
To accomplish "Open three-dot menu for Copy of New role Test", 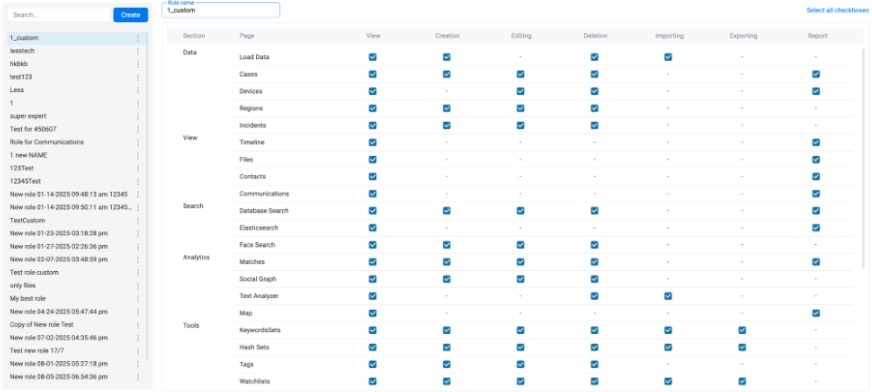I will click(x=138, y=325).
